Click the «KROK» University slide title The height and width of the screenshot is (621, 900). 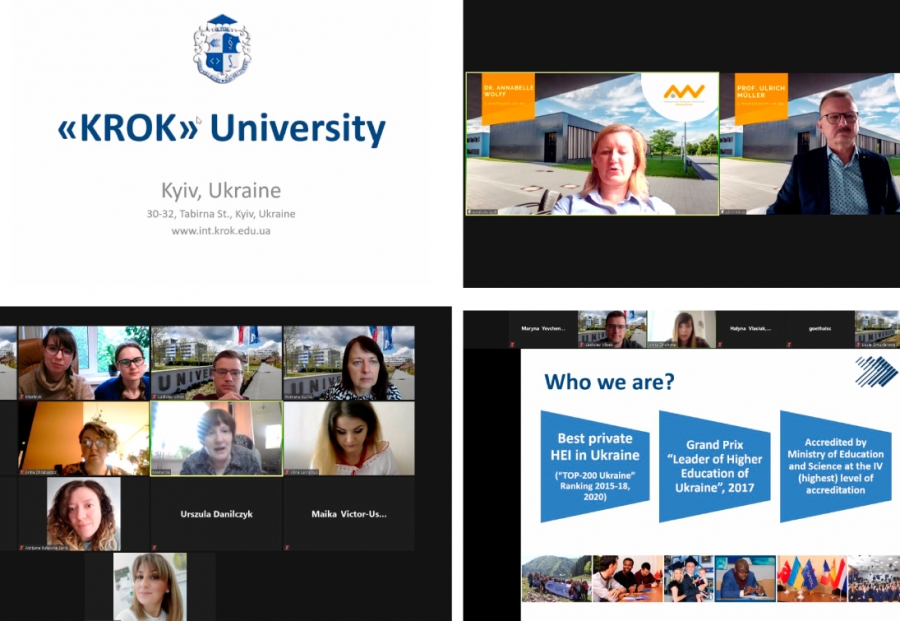click(x=222, y=128)
